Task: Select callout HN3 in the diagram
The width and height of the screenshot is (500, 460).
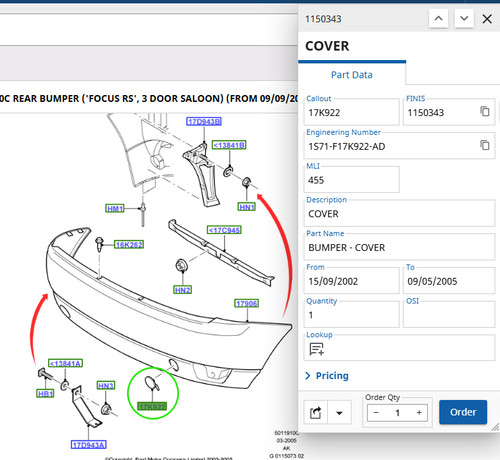Action: coord(106,385)
